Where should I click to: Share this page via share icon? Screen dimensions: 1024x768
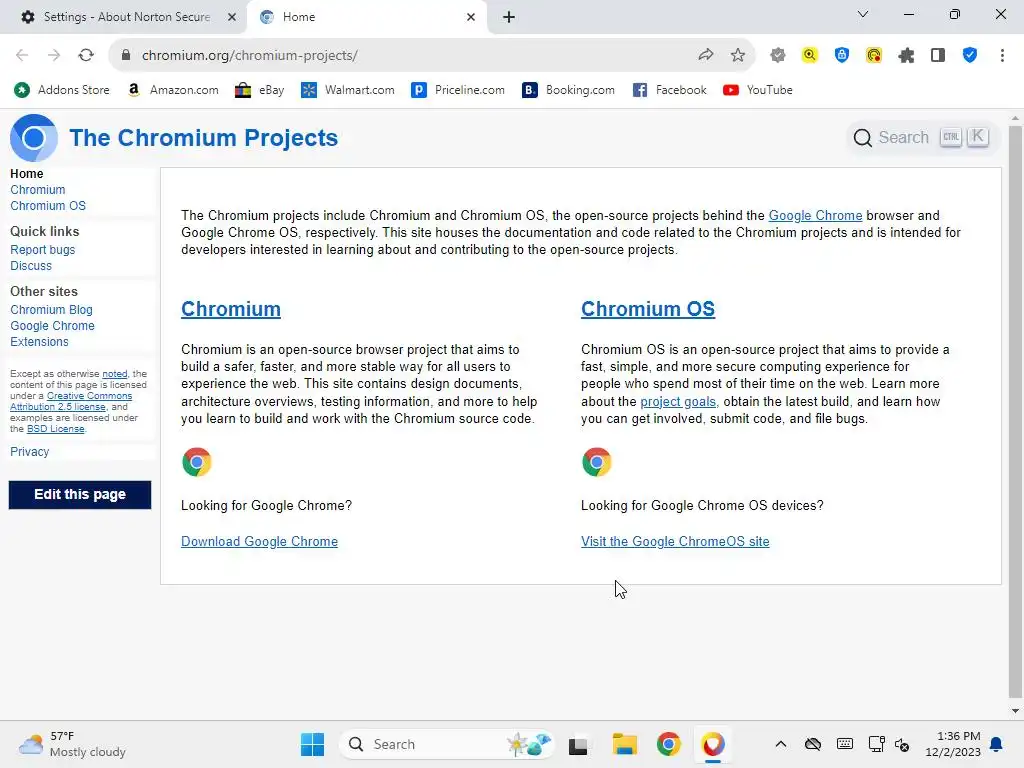point(705,55)
